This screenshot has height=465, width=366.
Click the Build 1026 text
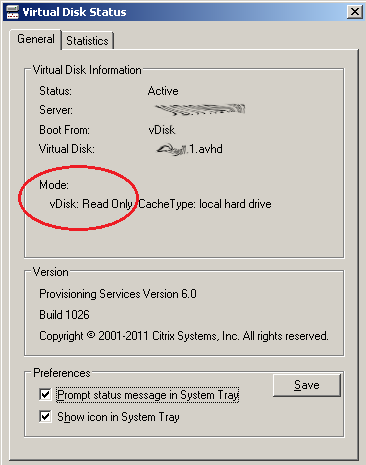point(64,315)
